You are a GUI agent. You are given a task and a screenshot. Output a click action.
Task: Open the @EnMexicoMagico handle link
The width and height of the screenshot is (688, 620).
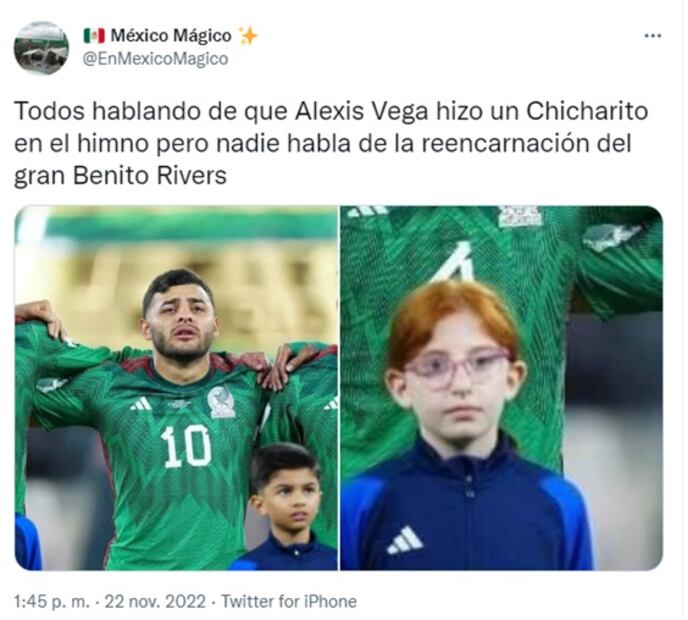click(155, 59)
